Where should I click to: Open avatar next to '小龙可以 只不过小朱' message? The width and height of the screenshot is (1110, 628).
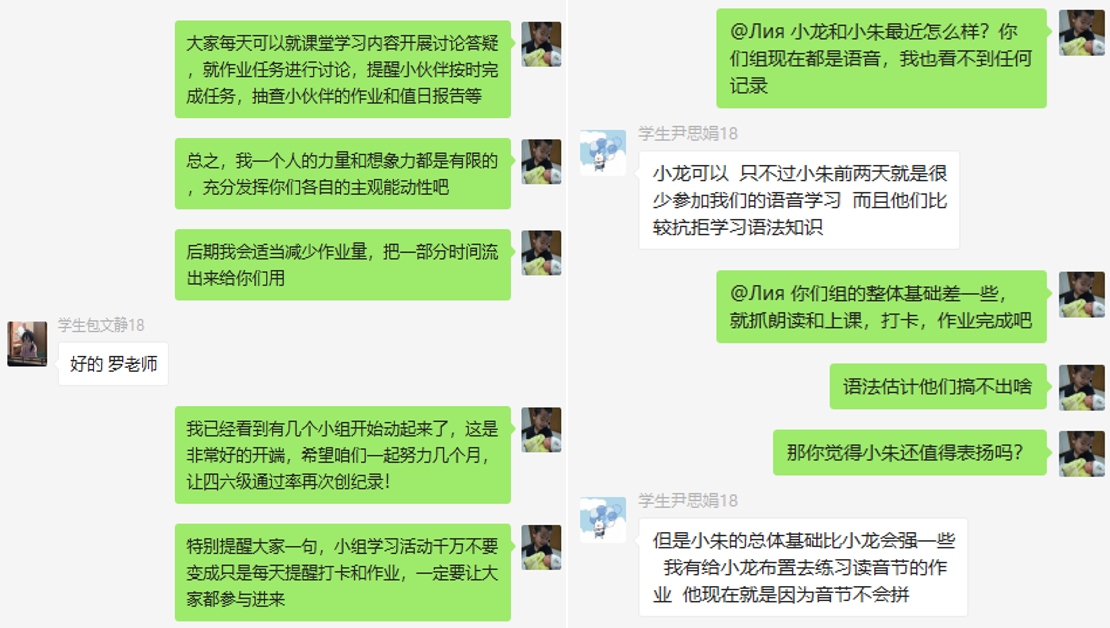pyautogui.click(x=602, y=152)
